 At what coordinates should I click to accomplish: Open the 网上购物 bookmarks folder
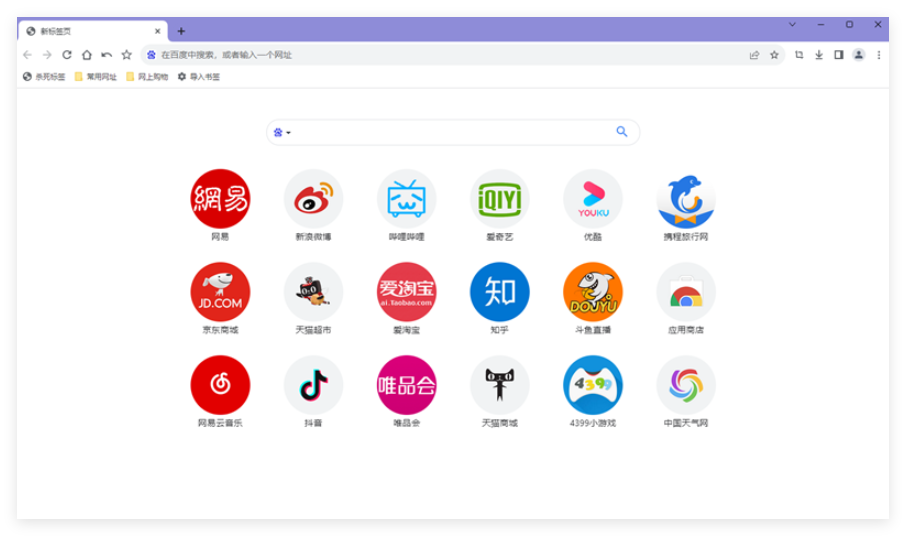147,76
